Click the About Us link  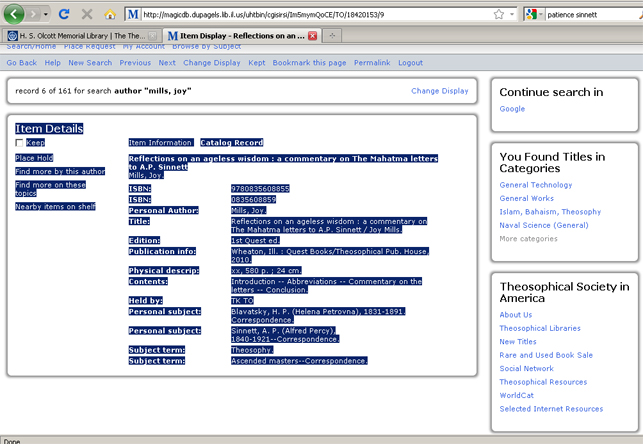515,315
